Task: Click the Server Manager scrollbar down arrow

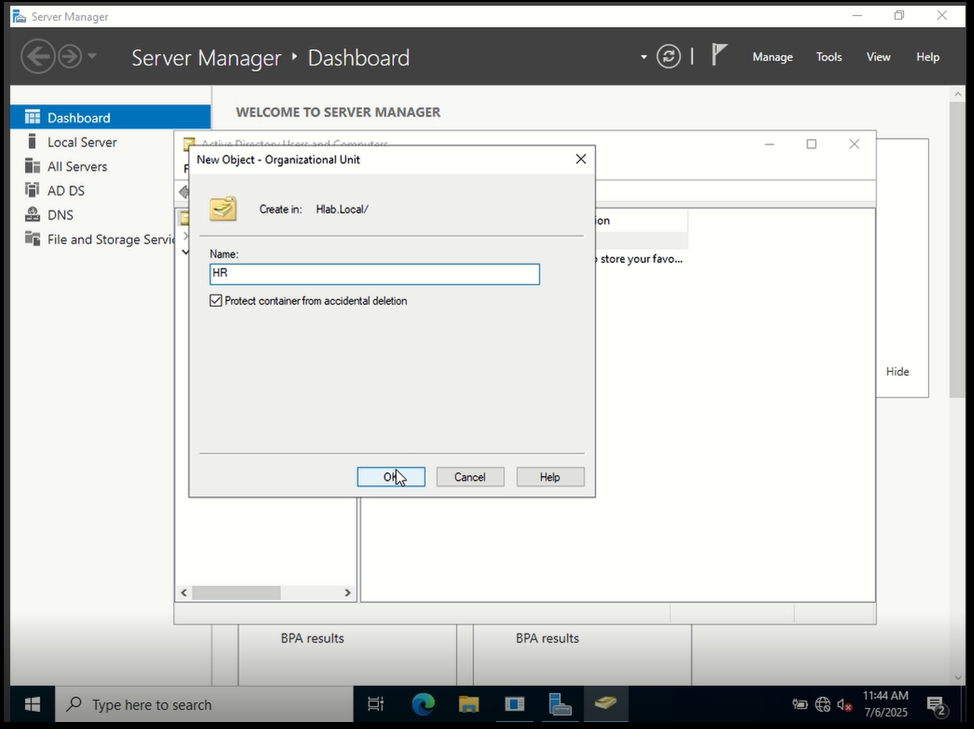Action: 957,678
